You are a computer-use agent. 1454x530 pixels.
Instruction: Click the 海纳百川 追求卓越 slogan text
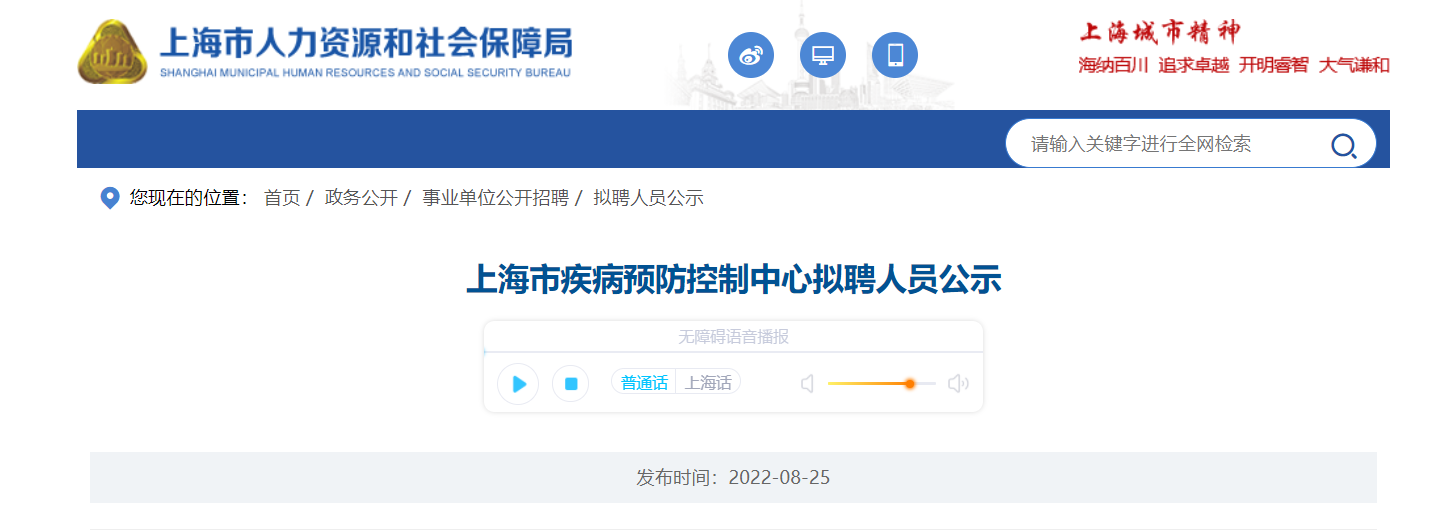click(x=1154, y=66)
